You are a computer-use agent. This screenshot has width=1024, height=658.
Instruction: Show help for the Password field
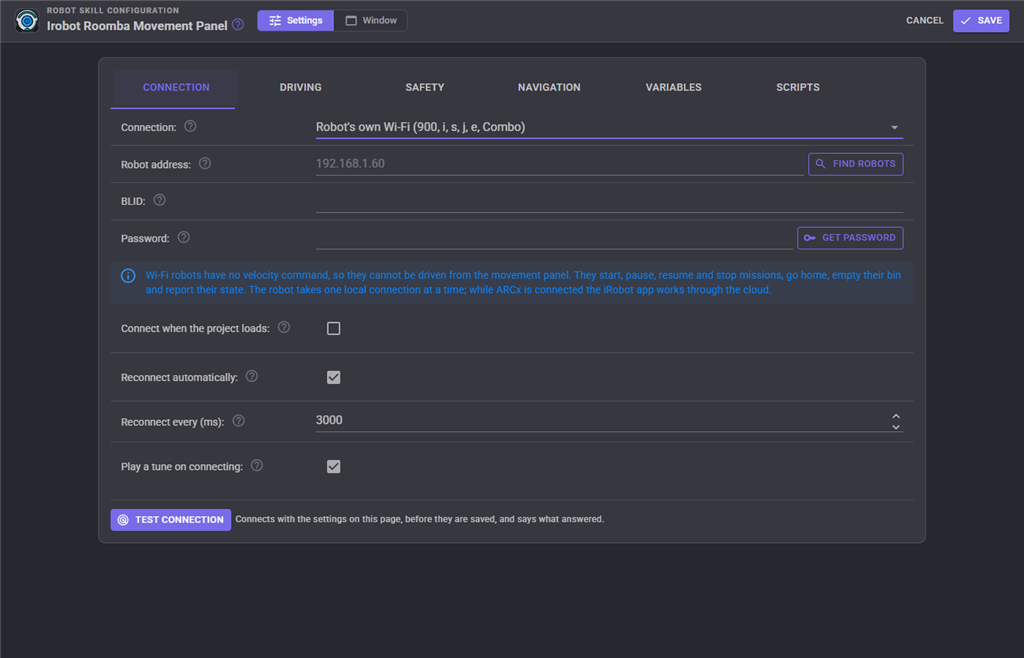click(x=184, y=237)
